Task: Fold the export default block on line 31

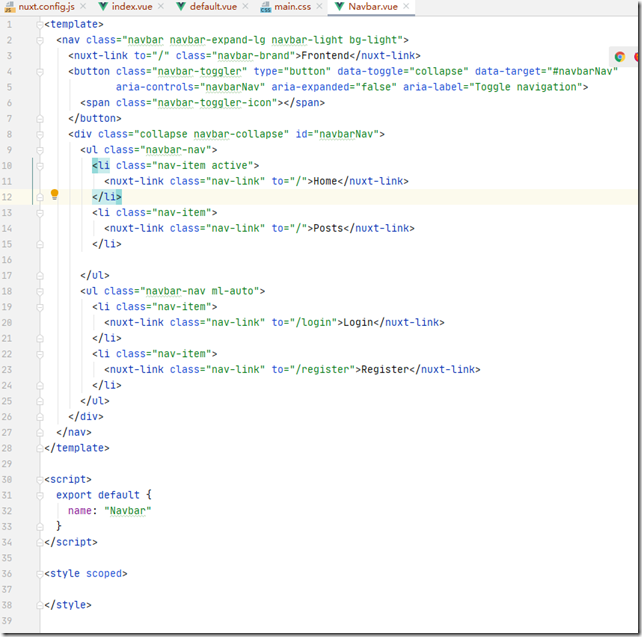Action: click(x=40, y=495)
